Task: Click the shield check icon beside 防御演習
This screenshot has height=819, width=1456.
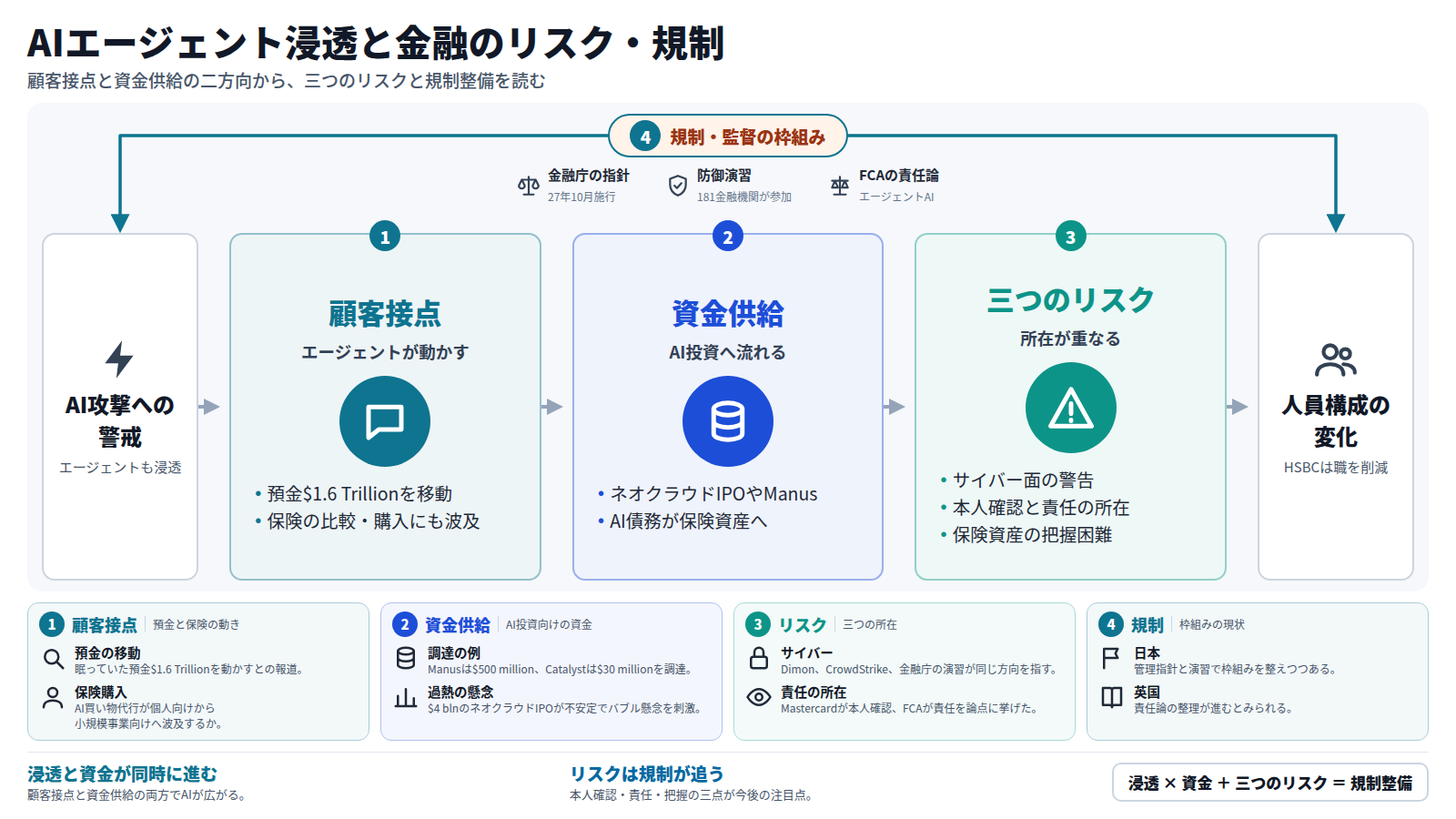Action: 678,186
